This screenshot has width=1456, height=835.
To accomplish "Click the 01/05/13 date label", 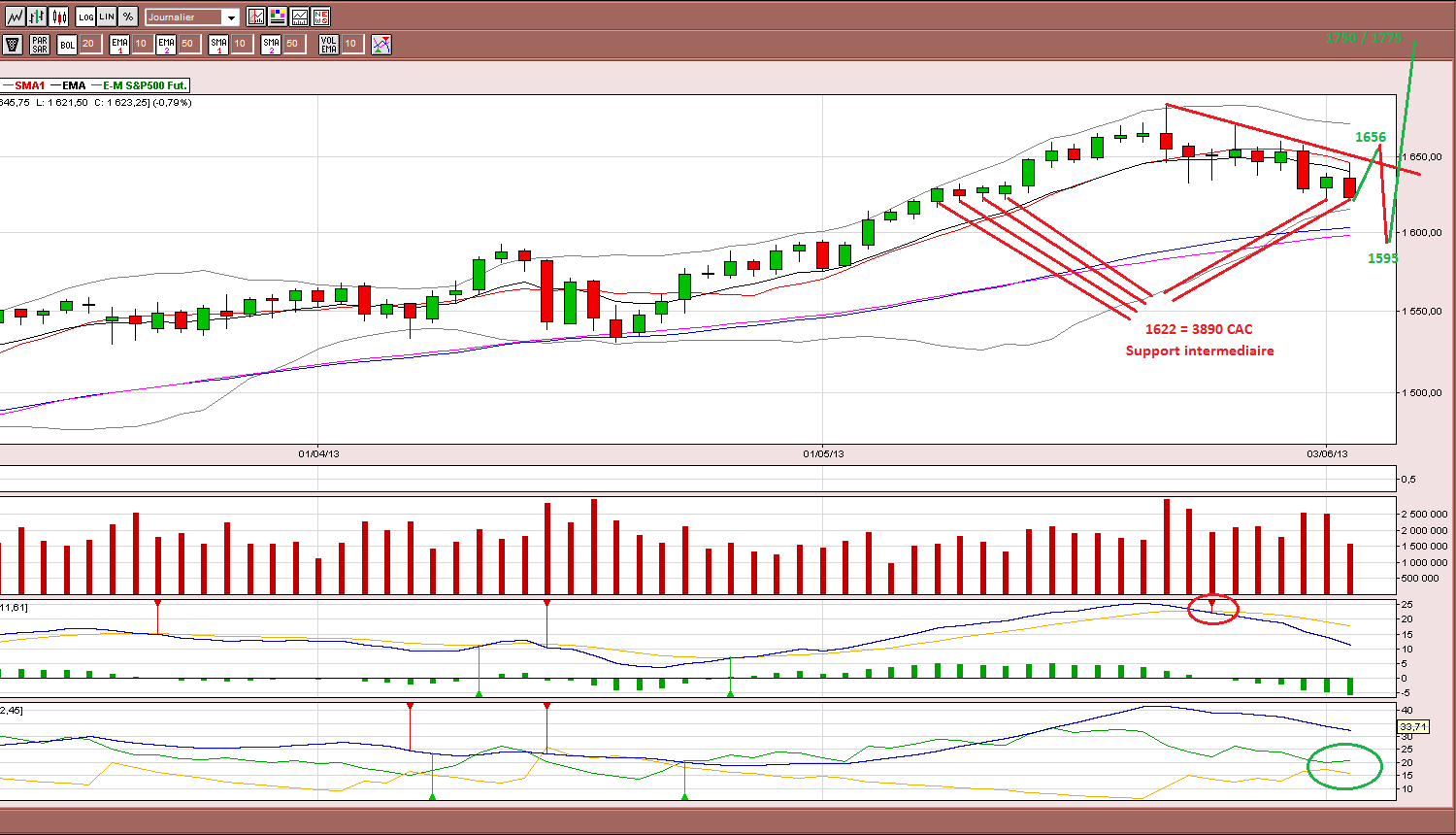I will 823,453.
